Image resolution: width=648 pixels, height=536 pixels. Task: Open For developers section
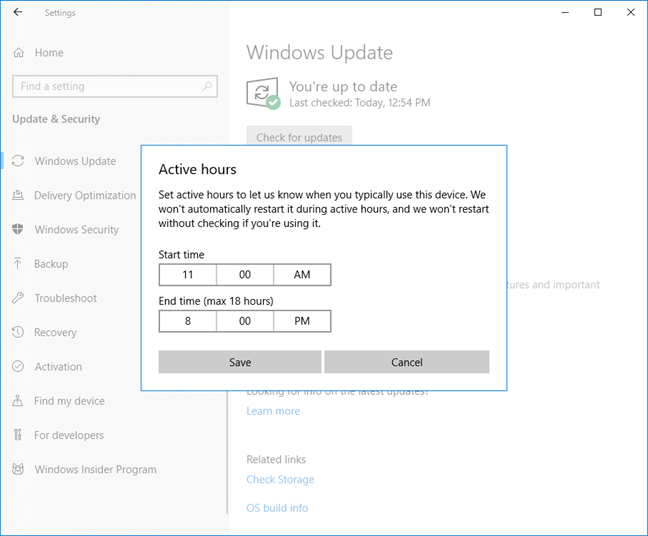[69, 435]
